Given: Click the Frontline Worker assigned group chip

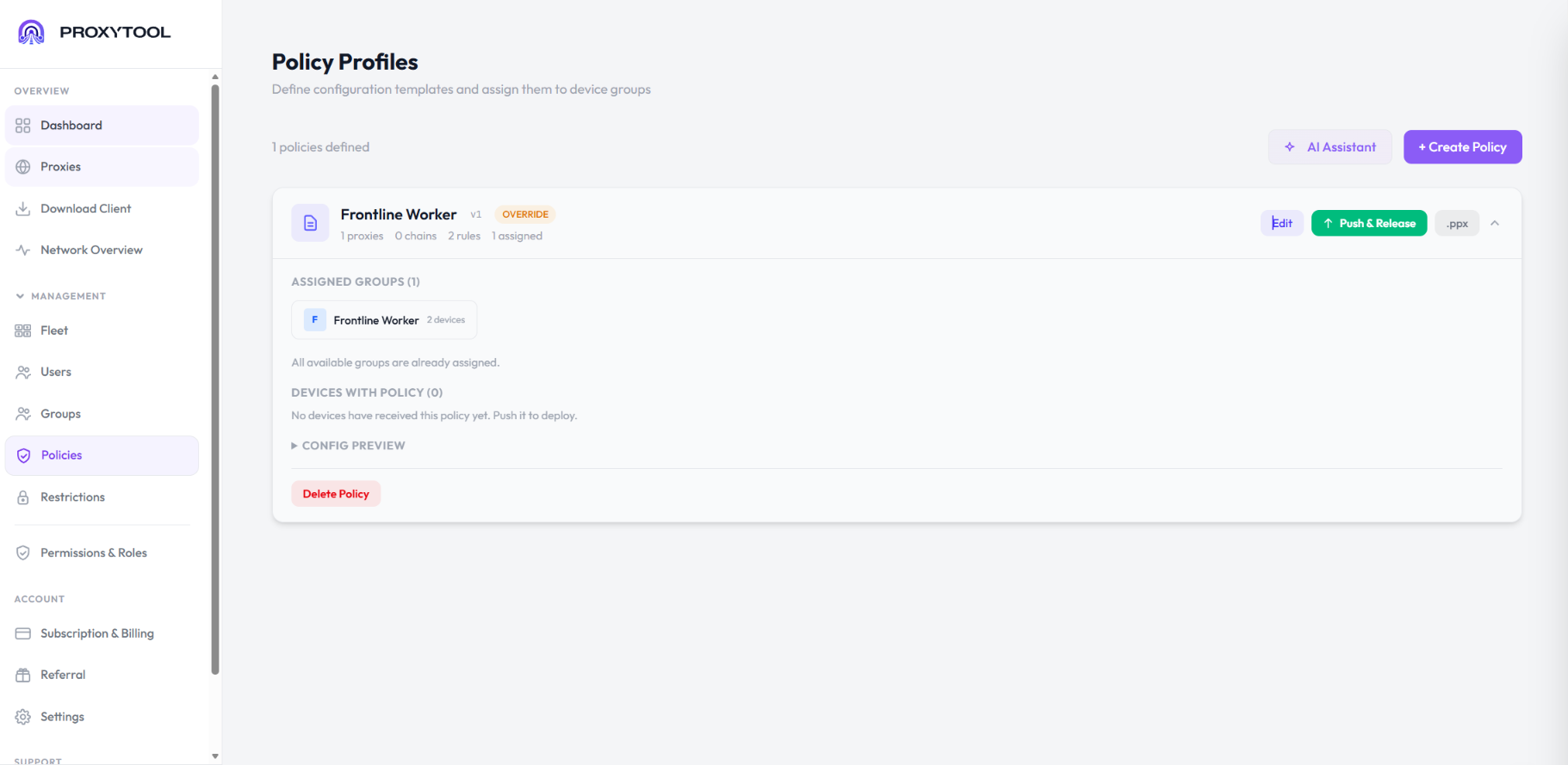Looking at the screenshot, I should tap(384, 320).
